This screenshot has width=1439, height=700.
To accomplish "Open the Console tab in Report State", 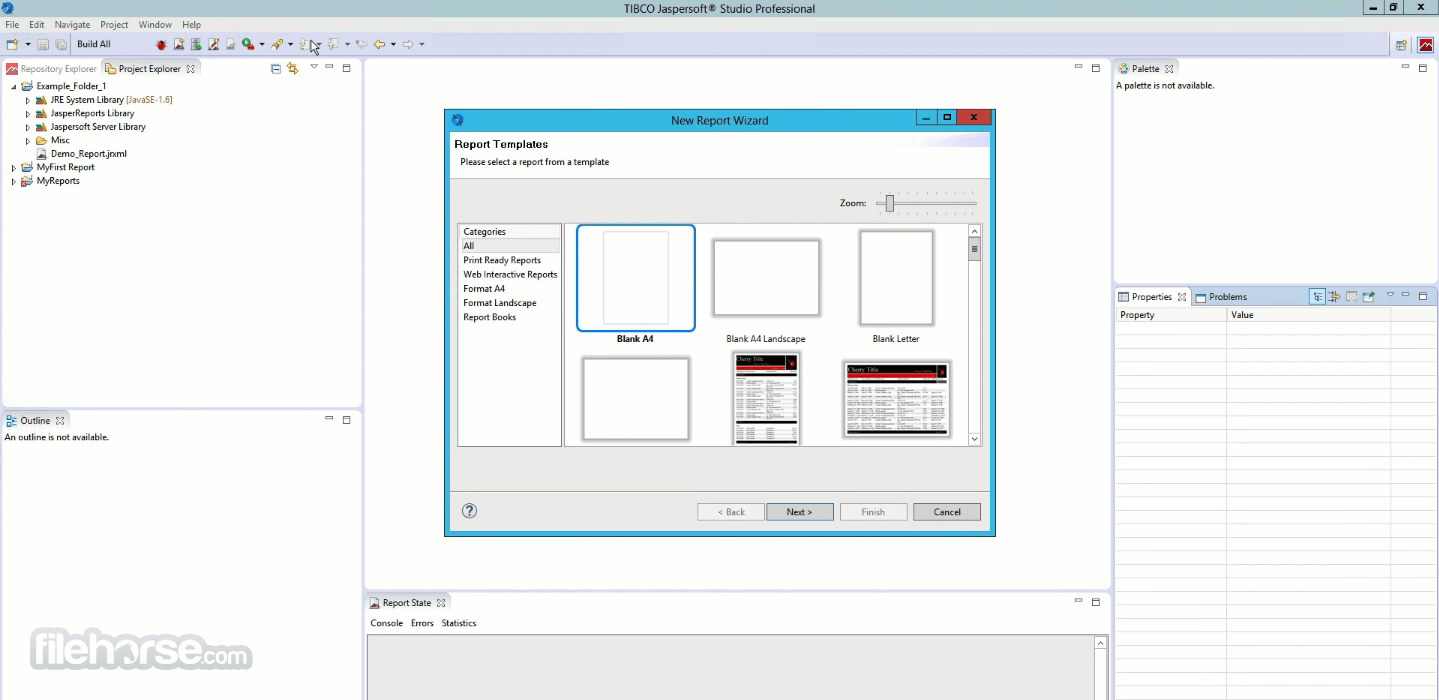I will [386, 623].
